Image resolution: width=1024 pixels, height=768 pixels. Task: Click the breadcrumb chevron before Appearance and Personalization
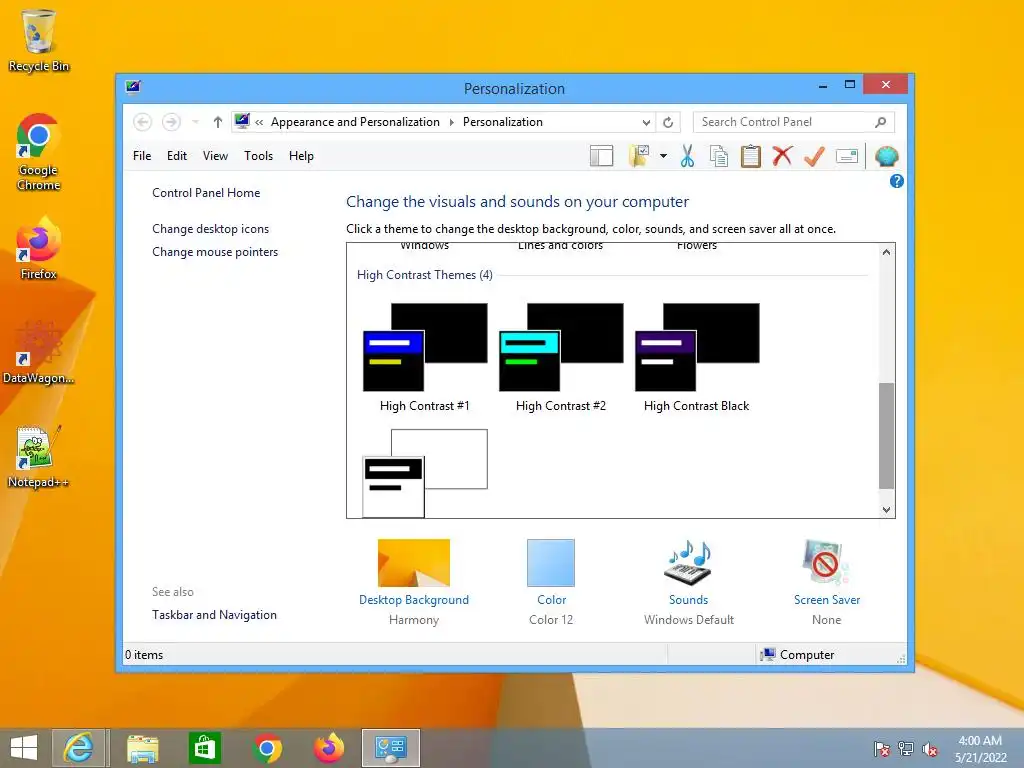259,122
